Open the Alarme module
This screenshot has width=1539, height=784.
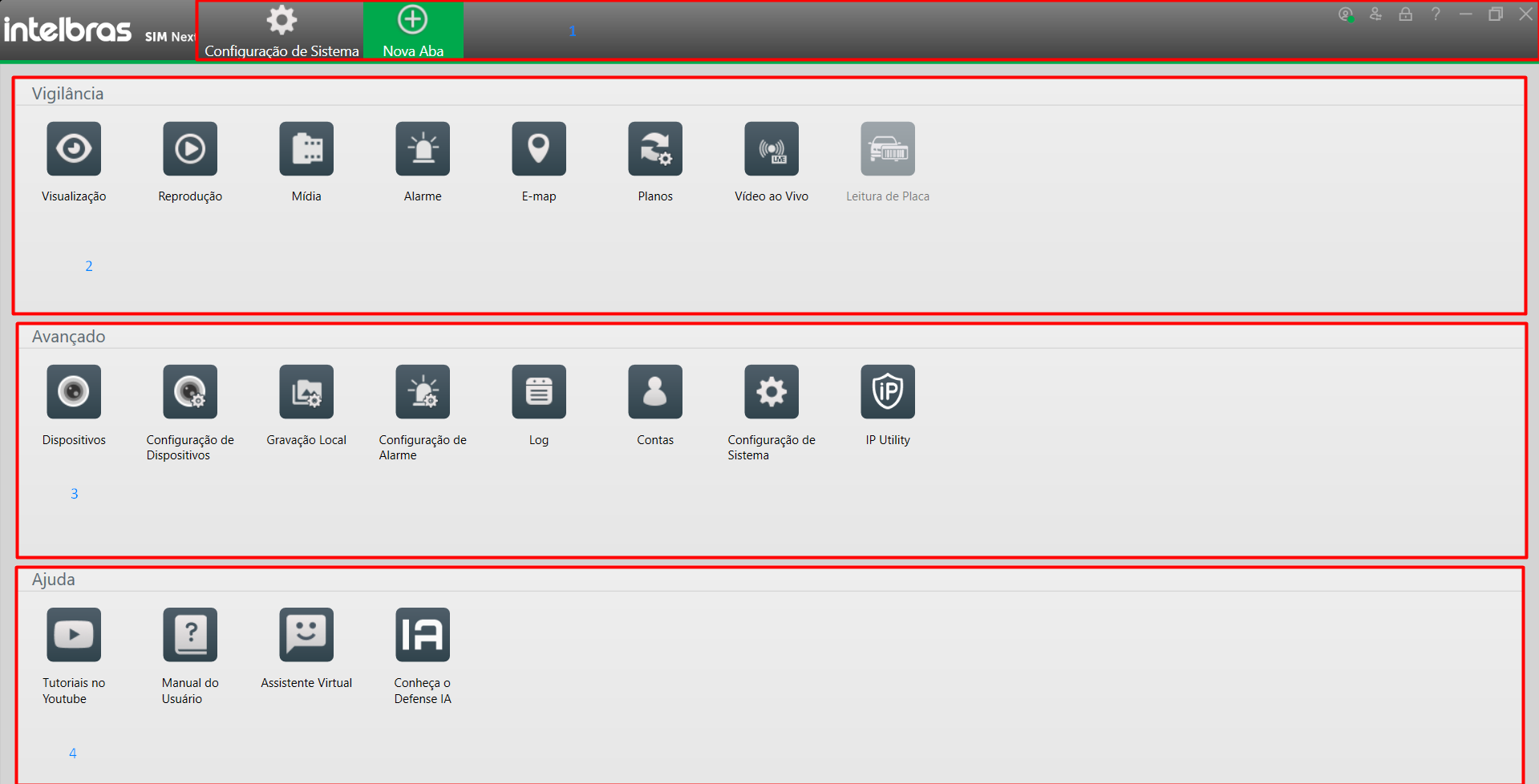point(423,149)
